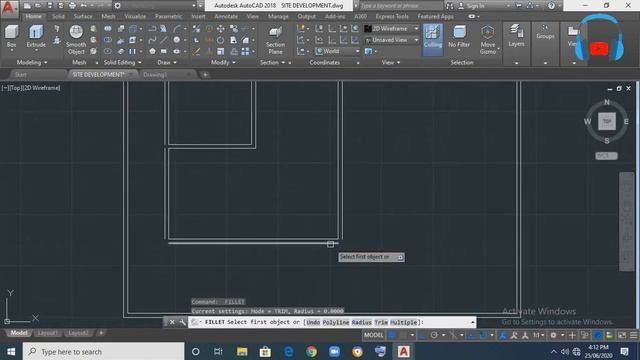Screen dimensions: 640x360
Task: Open the World UCS dropdown
Action: tap(338, 51)
